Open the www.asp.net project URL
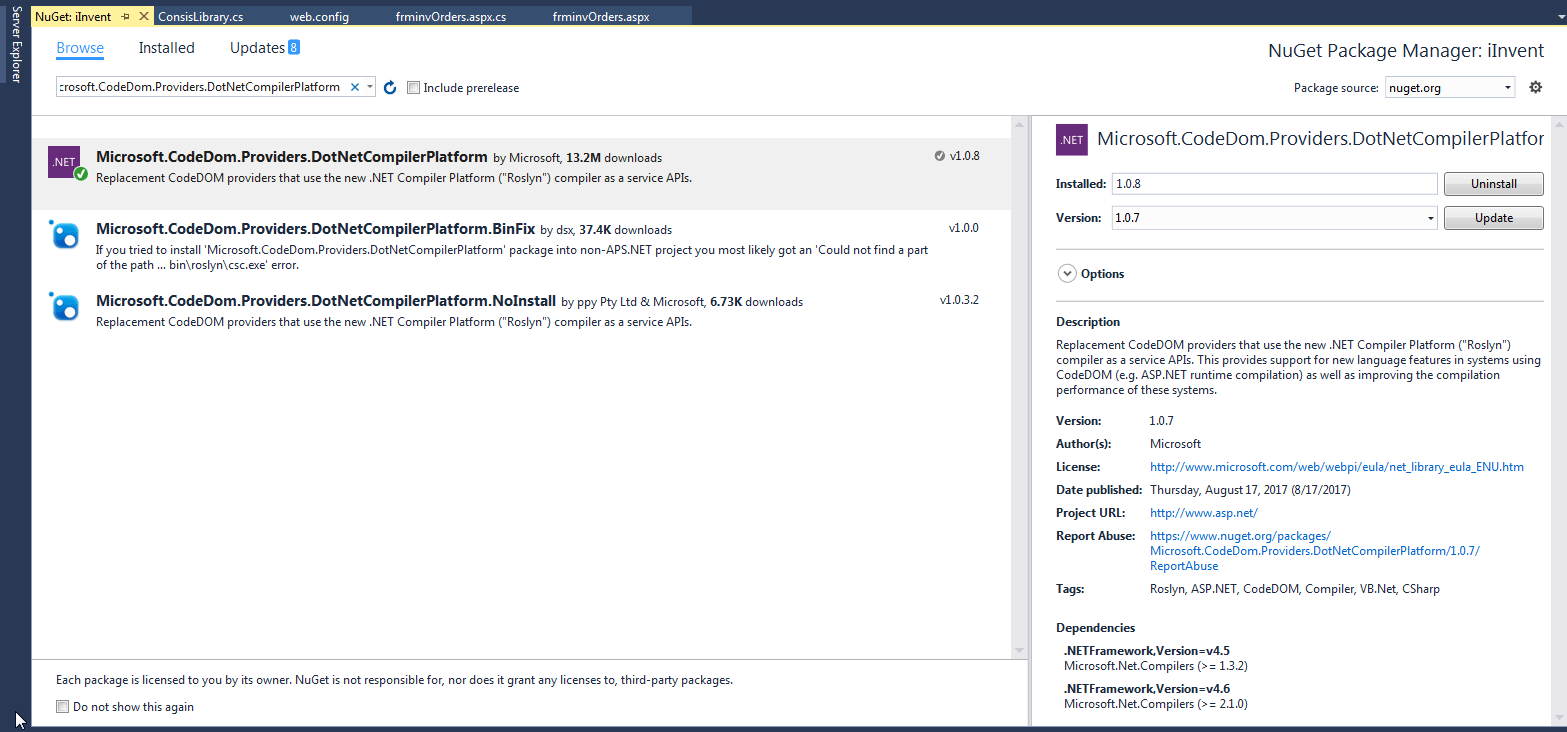The image size is (1567, 732). point(1204,513)
